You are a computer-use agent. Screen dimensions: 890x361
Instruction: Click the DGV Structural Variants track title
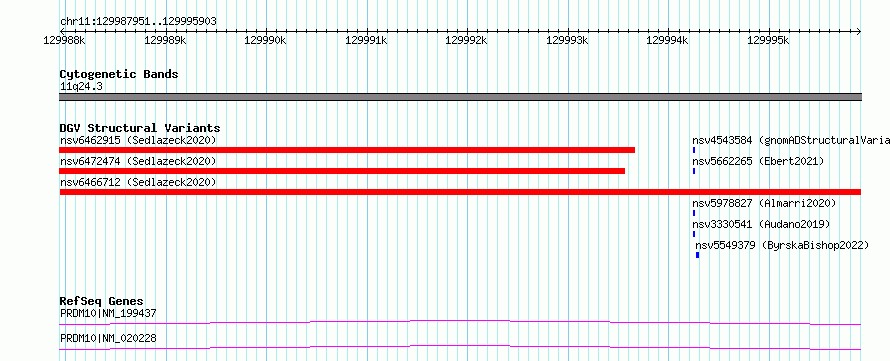pyautogui.click(x=140, y=128)
